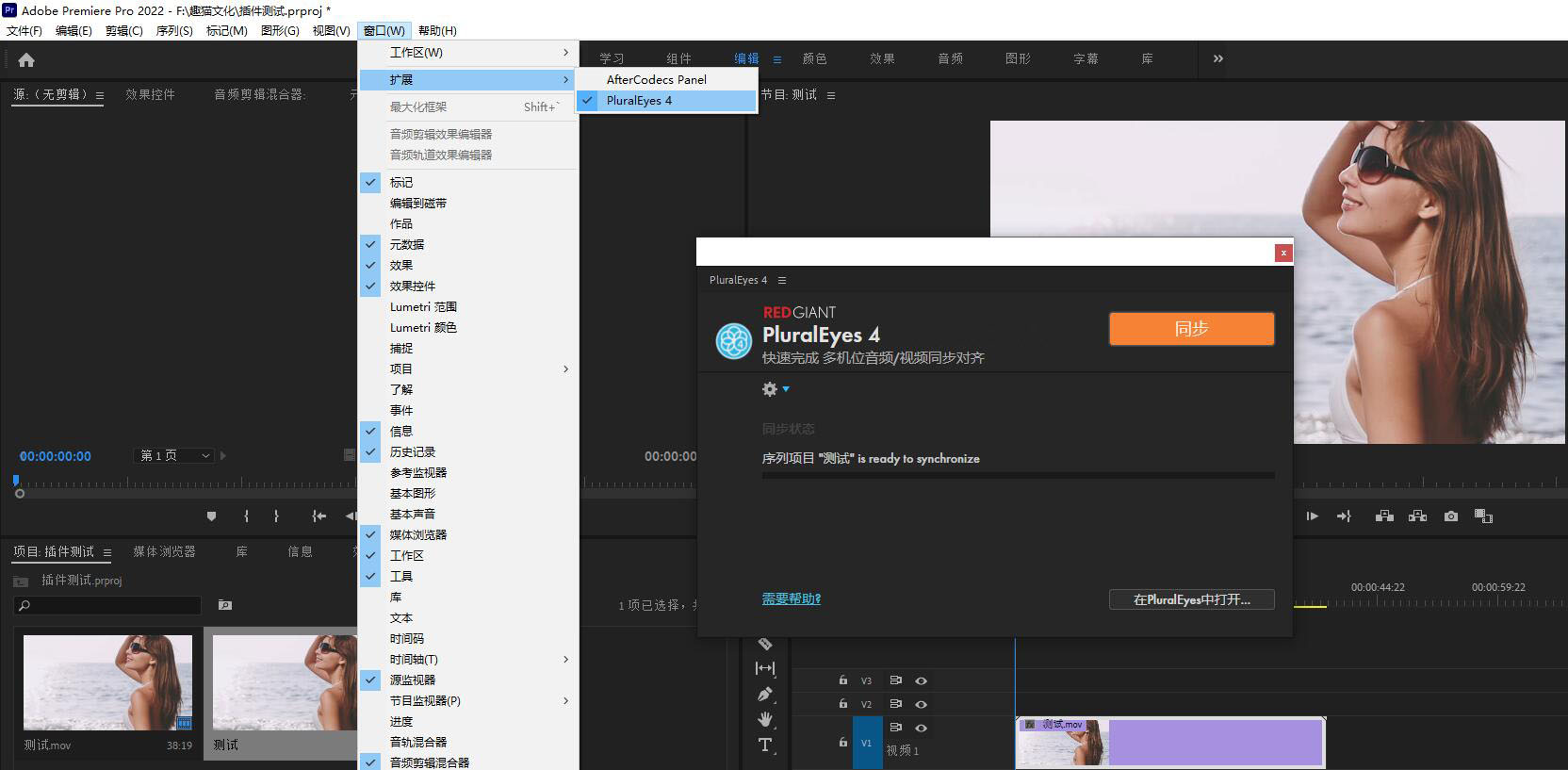The image size is (1568, 770).
Task: Click Go to Out in program monitor
Action: pyautogui.click(x=1344, y=516)
